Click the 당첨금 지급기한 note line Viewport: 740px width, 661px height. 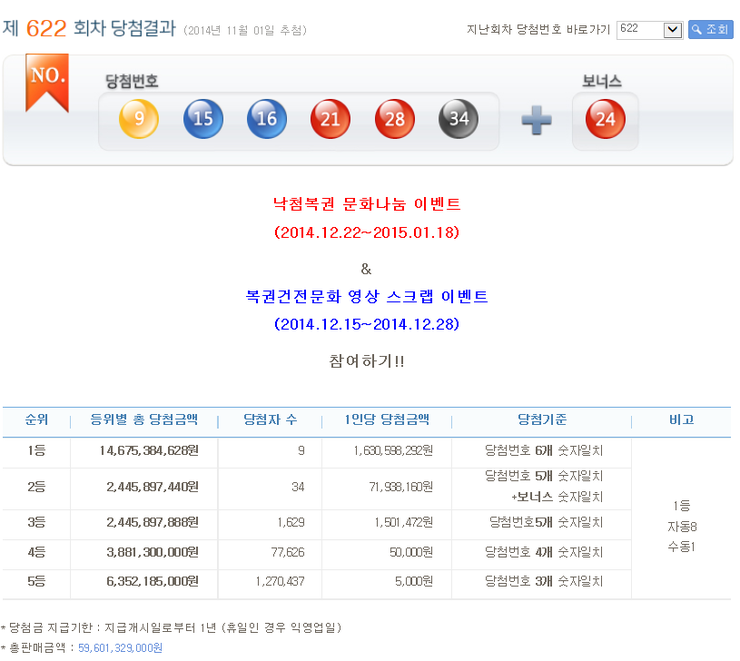(x=171, y=628)
